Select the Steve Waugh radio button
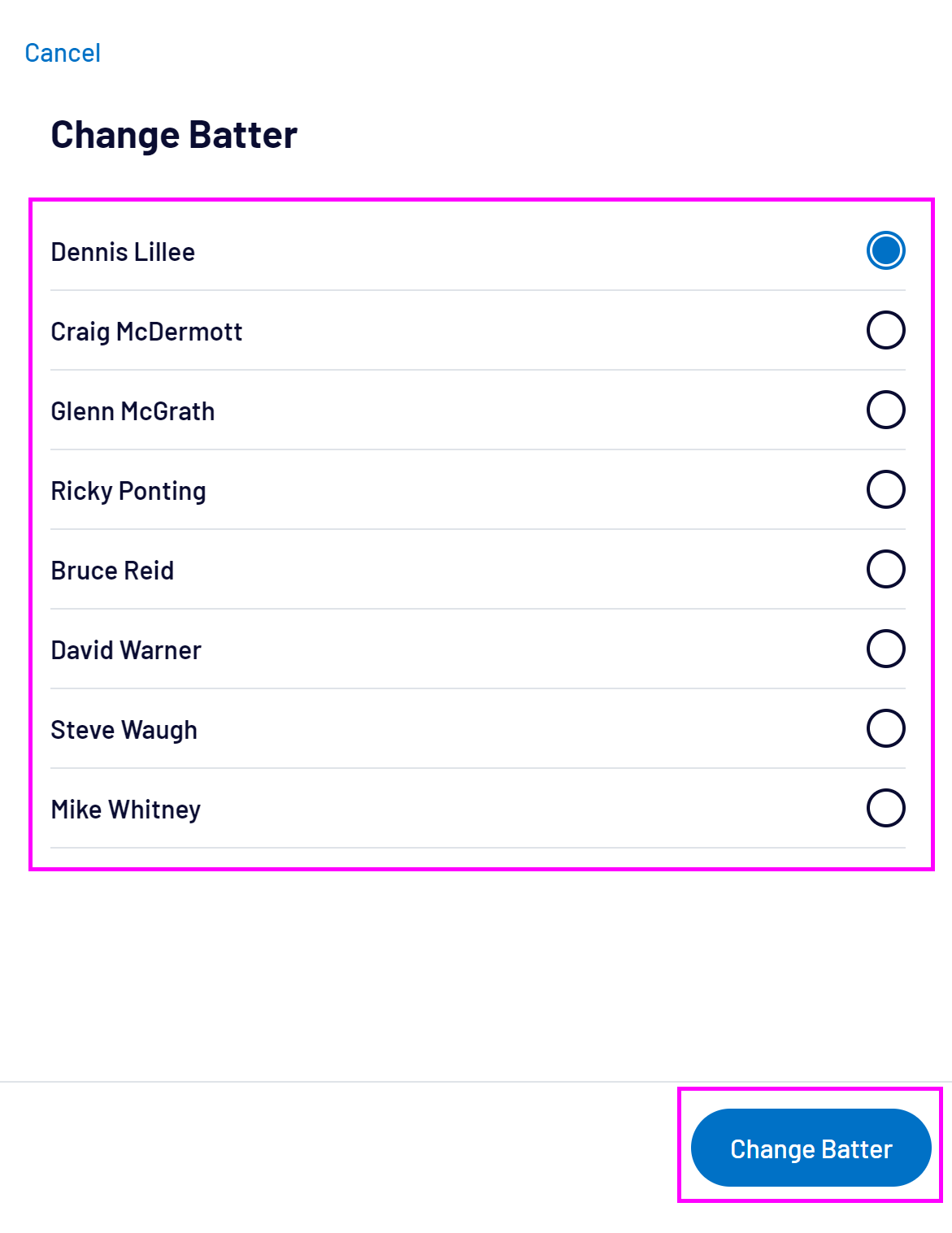952x1233 pixels. pos(885,728)
